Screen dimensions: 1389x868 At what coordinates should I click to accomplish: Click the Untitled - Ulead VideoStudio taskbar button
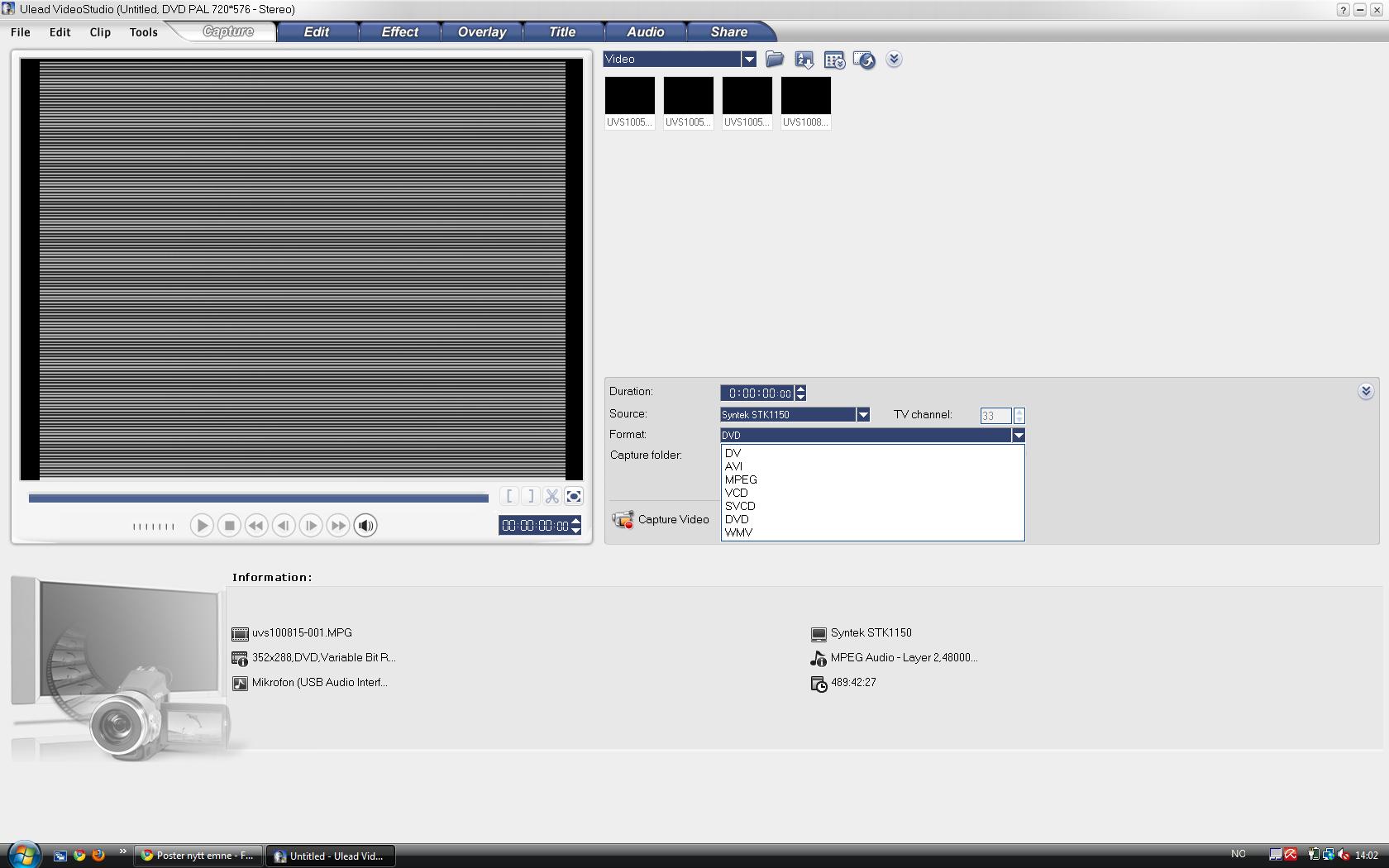click(x=331, y=856)
